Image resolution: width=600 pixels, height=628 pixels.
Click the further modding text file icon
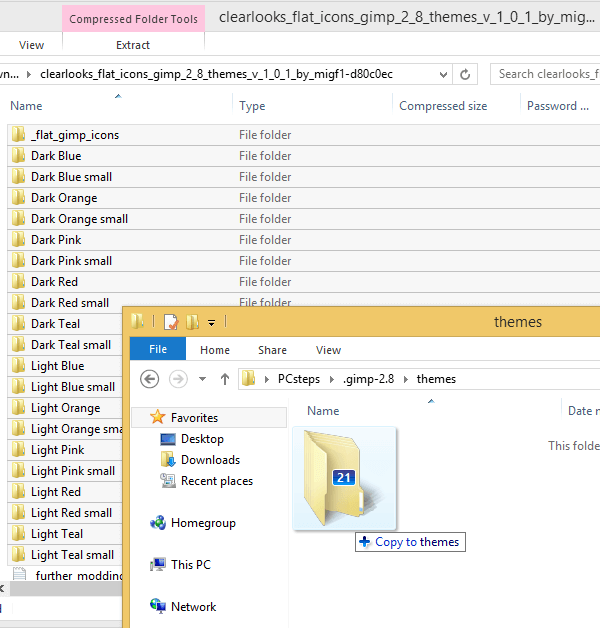click(19, 574)
